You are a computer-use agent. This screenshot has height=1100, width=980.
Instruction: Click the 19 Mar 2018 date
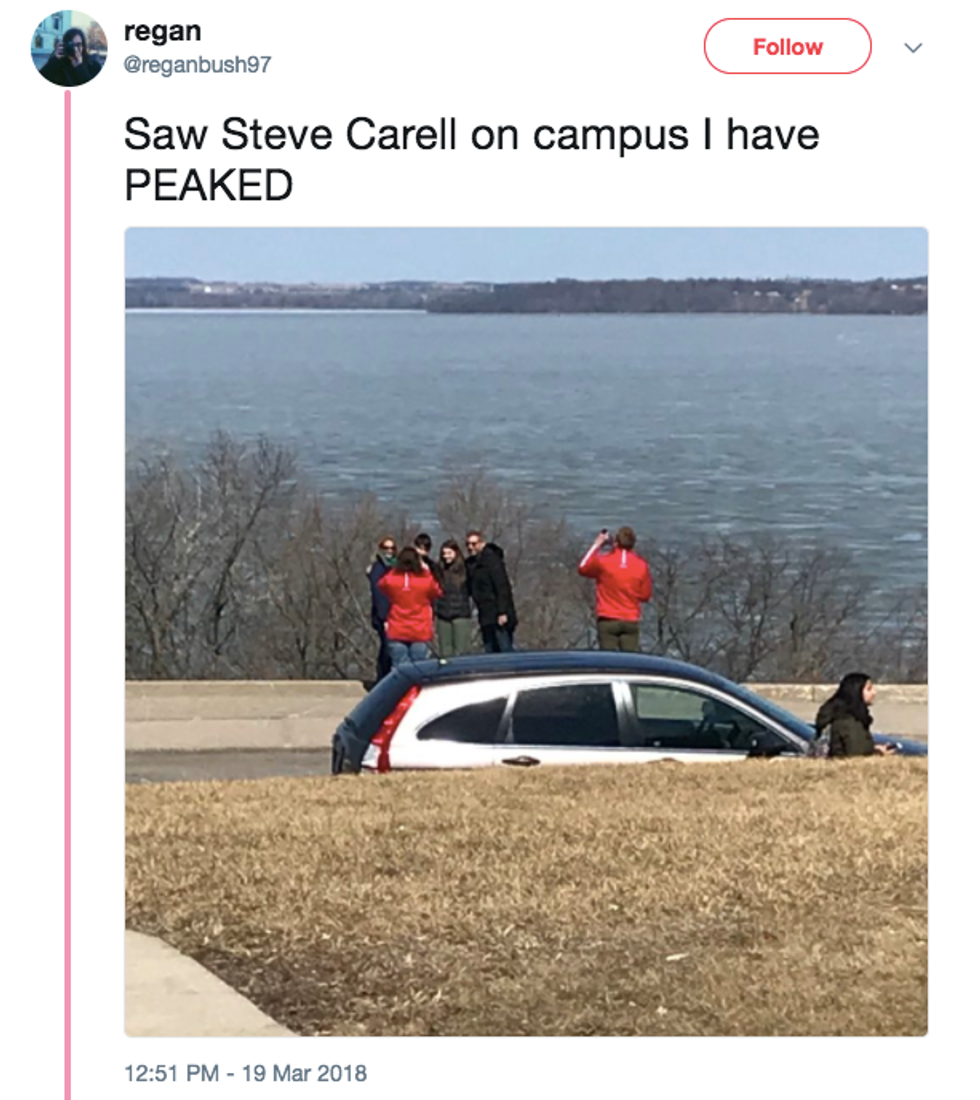tap(304, 1073)
